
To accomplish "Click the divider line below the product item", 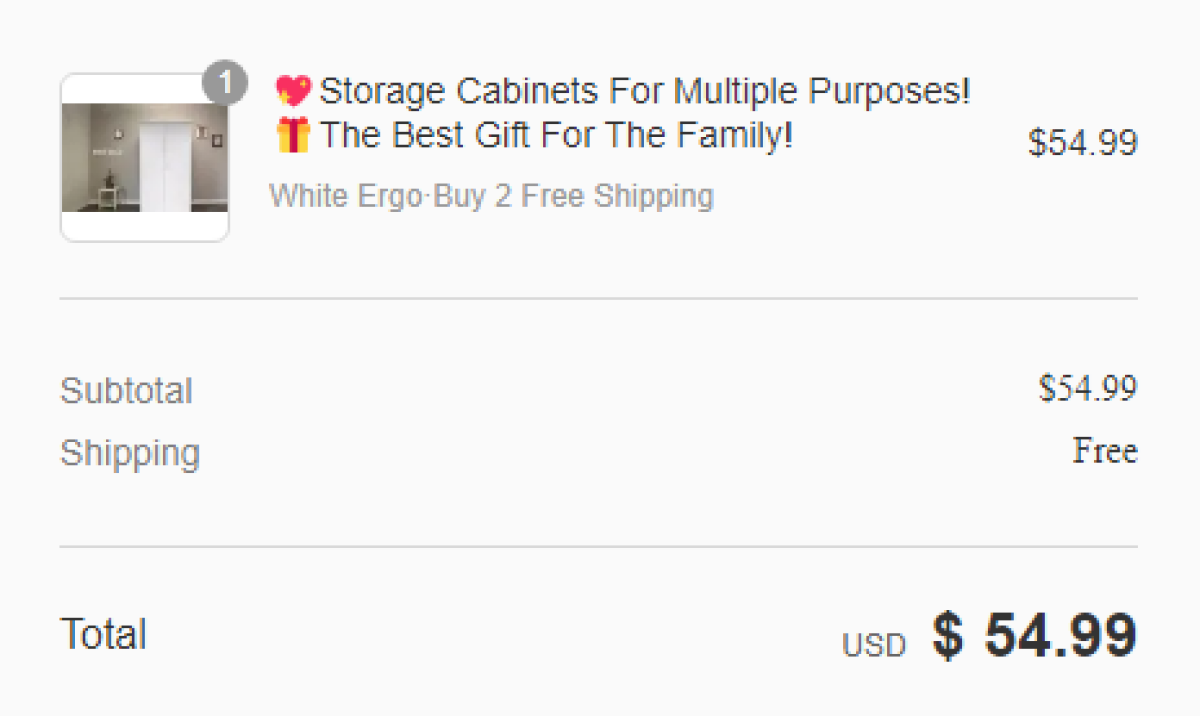I will click(x=598, y=298).
